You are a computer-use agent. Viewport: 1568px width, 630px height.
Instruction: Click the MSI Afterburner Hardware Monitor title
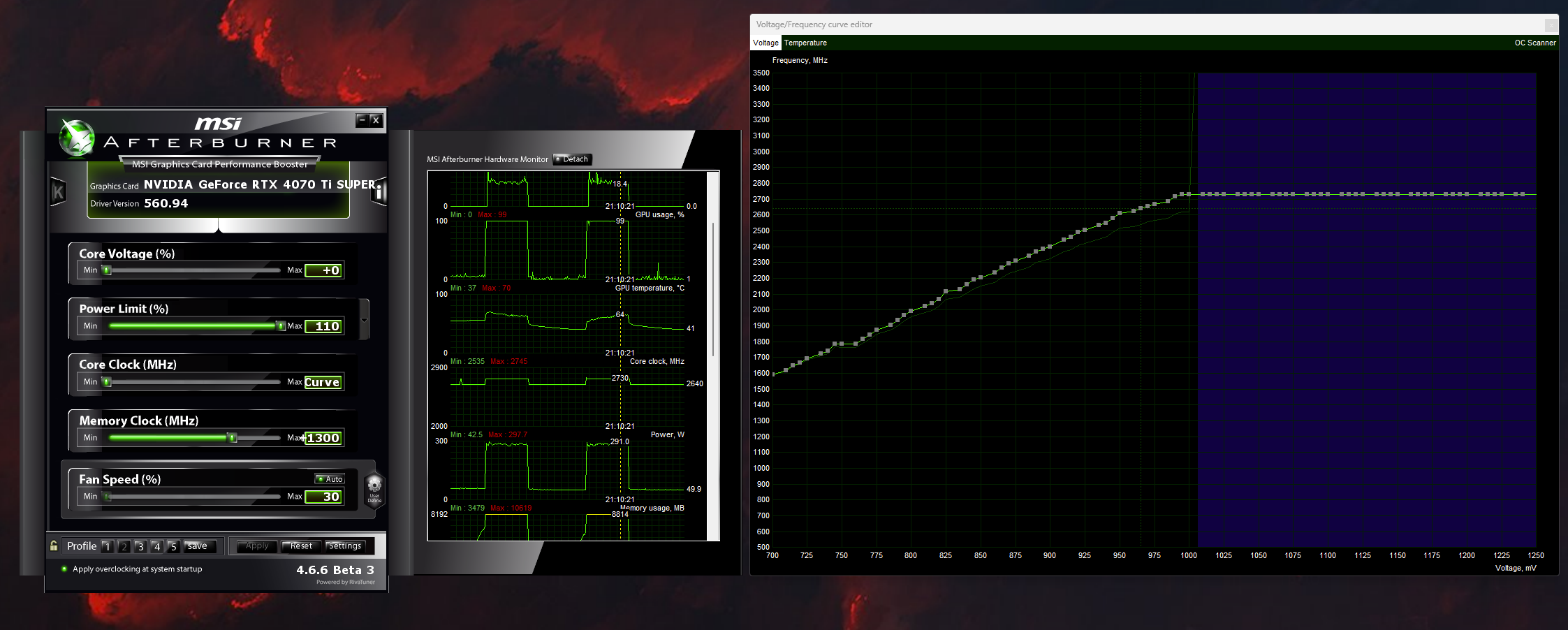click(x=488, y=159)
